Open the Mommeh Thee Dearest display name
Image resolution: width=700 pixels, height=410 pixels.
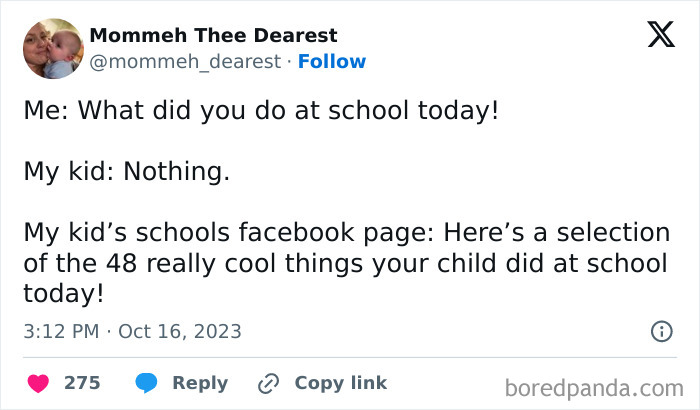pos(213,36)
